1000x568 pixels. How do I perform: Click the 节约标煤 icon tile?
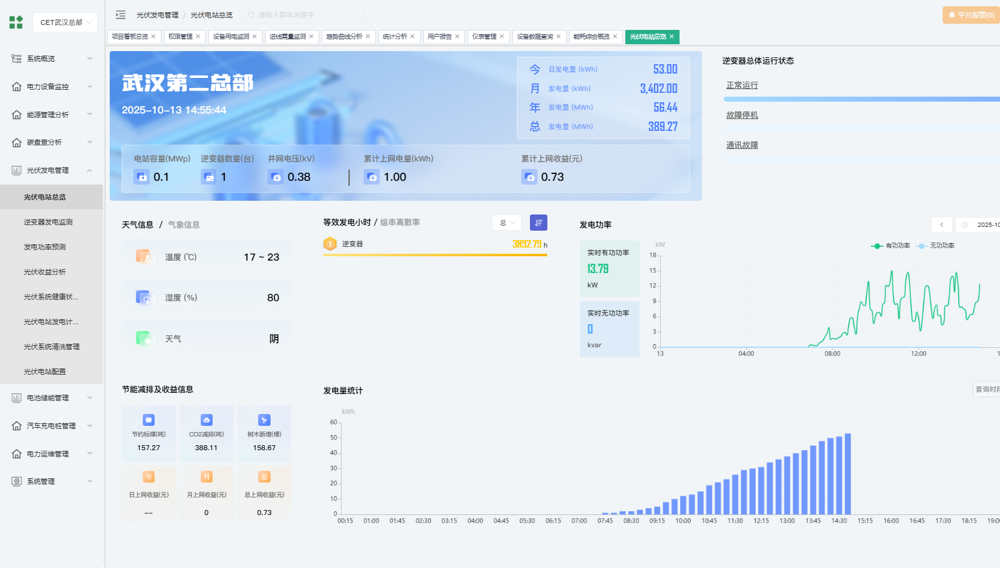(x=148, y=420)
